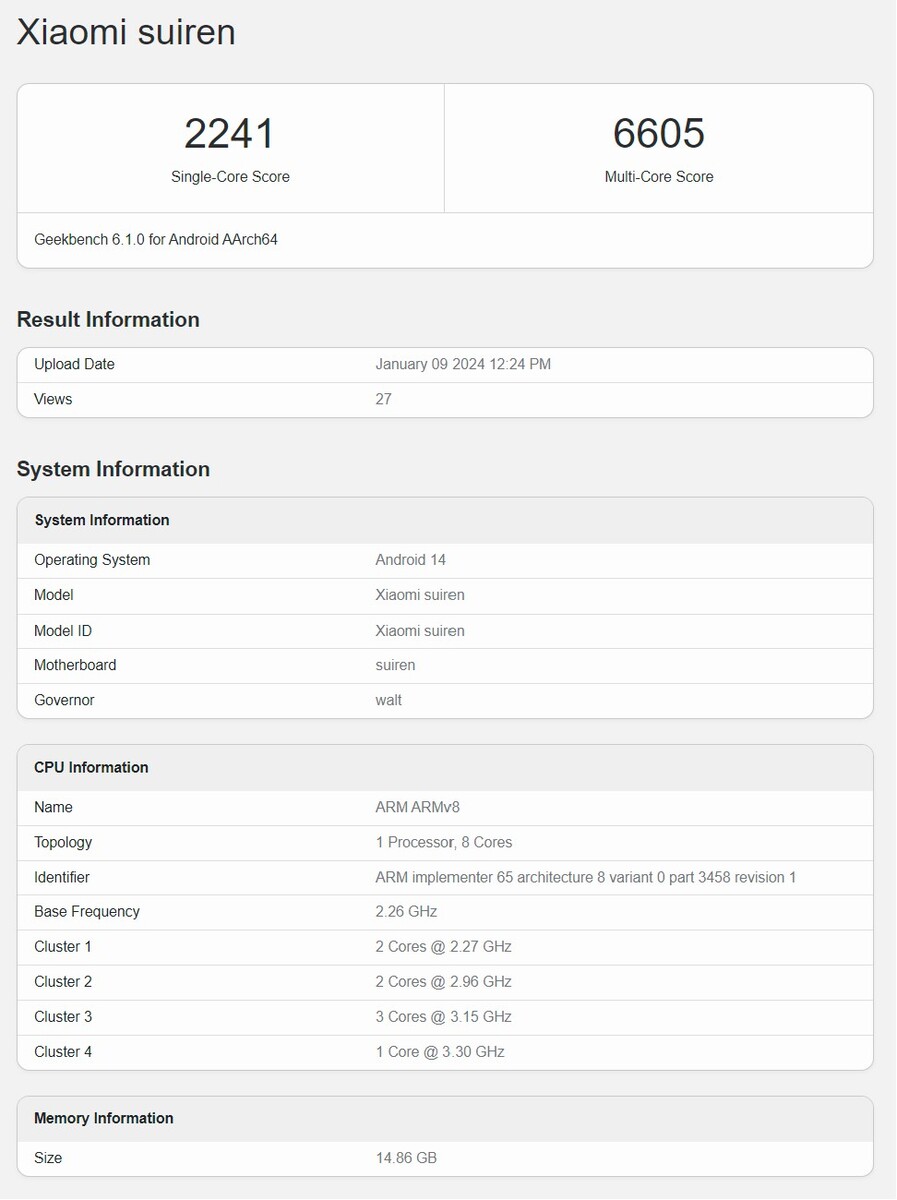Click the 6605 multi-core score number
The width and height of the screenshot is (897, 1200).
[x=659, y=134]
